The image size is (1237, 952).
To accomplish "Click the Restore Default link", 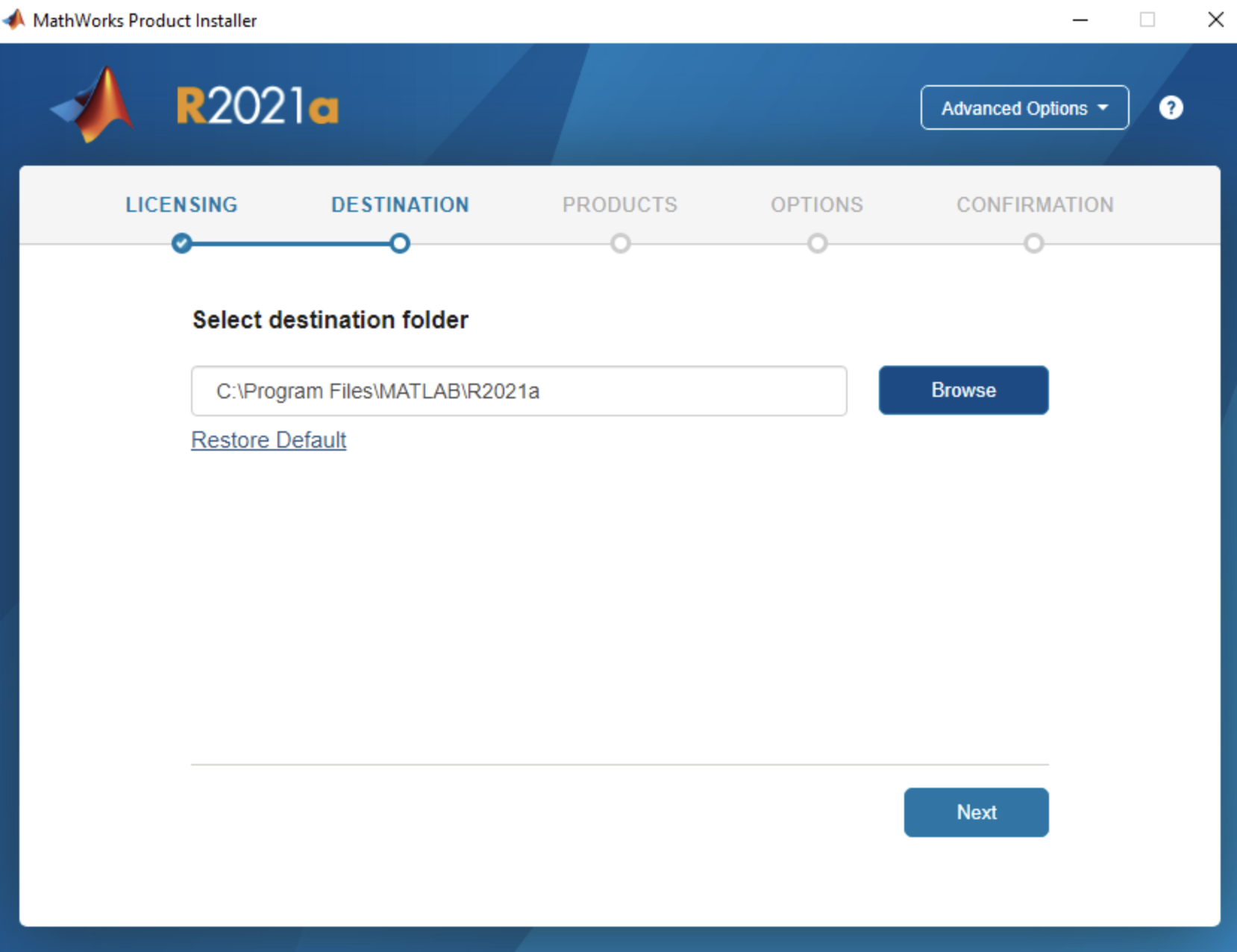I will [269, 440].
